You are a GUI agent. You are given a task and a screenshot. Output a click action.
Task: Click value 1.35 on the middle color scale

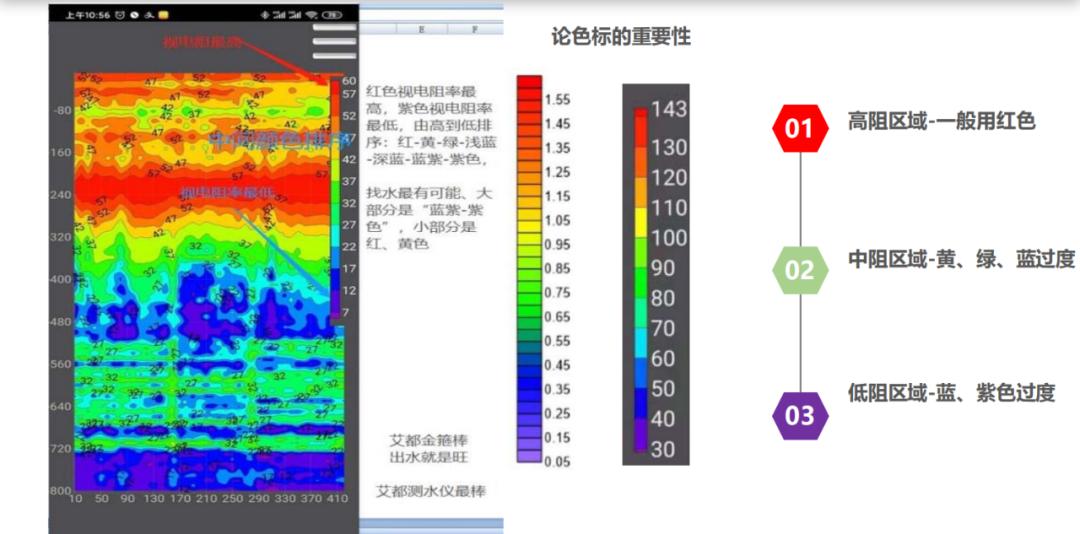[557, 147]
